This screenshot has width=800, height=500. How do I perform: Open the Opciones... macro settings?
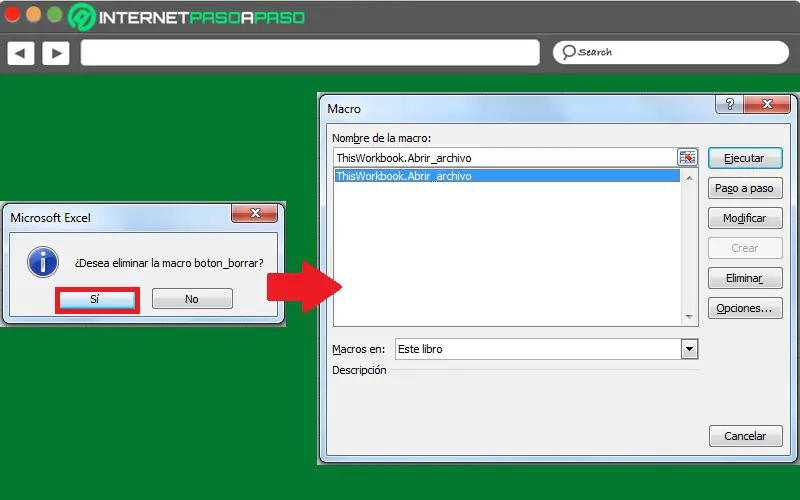(745, 308)
